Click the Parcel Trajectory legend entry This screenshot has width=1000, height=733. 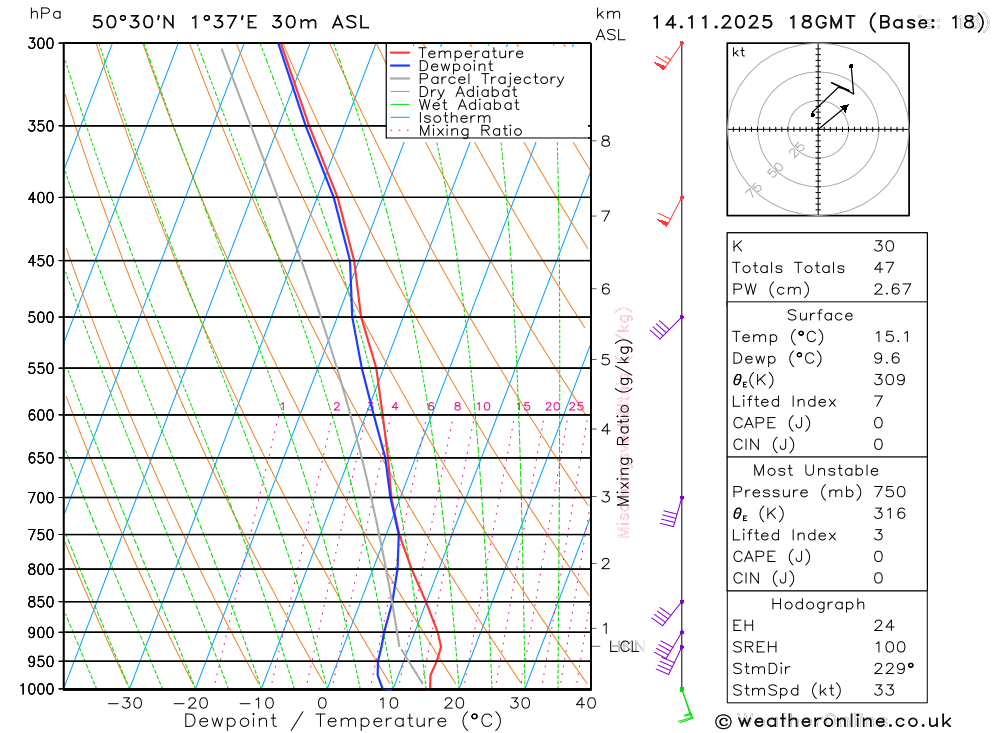[x=477, y=79]
